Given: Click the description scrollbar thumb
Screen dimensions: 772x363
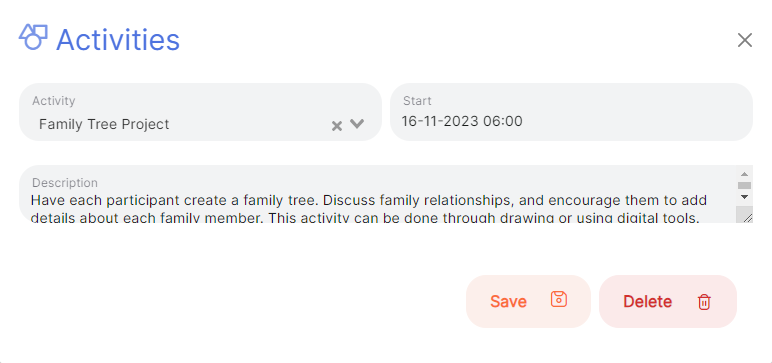Looking at the screenshot, I should (x=744, y=185).
